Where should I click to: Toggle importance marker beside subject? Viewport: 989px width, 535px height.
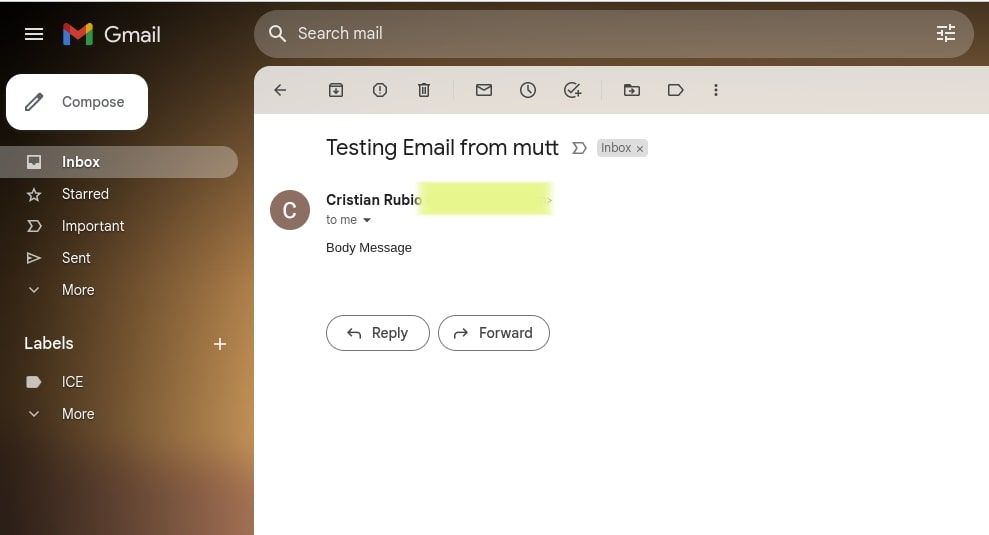(x=579, y=148)
